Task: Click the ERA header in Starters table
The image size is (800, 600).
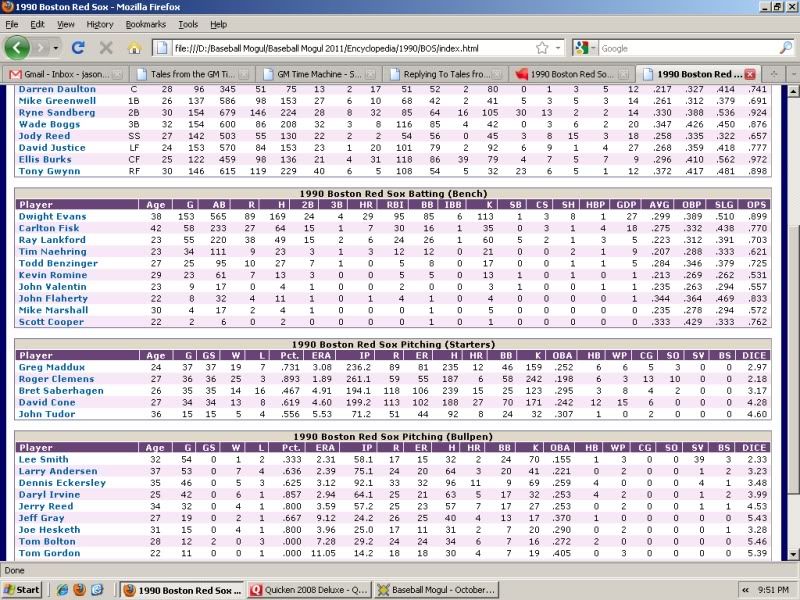Action: coord(321,355)
